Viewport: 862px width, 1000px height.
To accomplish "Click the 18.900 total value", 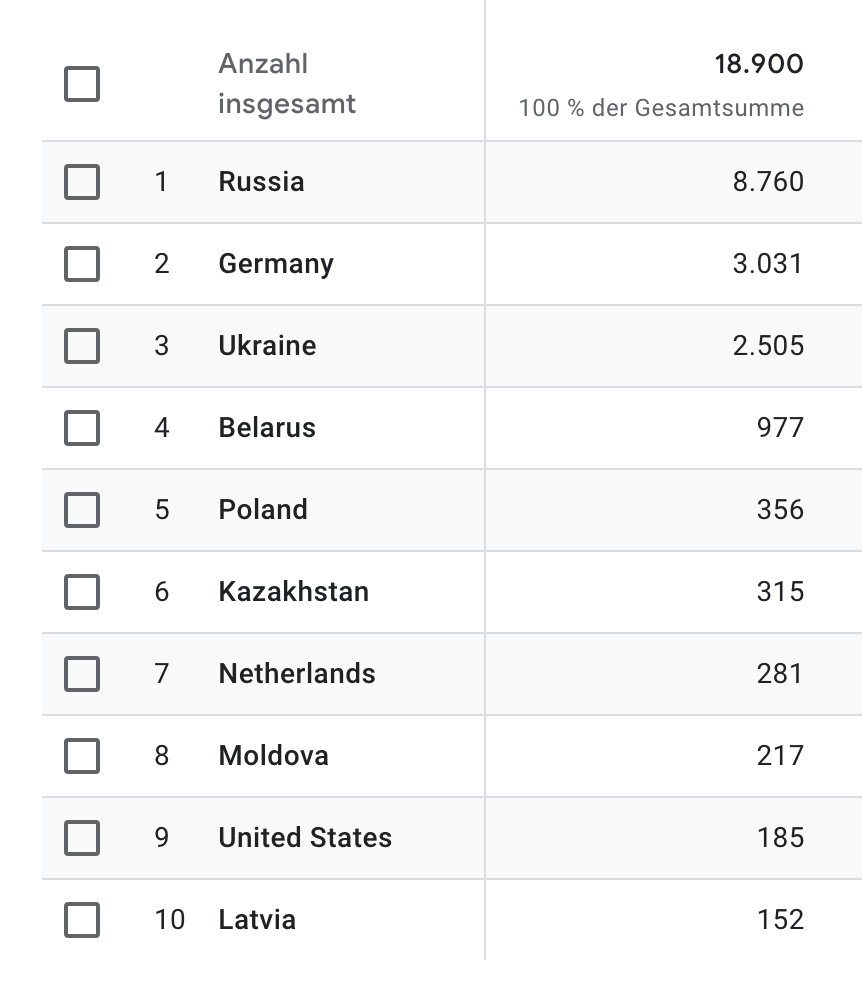I will tap(759, 64).
